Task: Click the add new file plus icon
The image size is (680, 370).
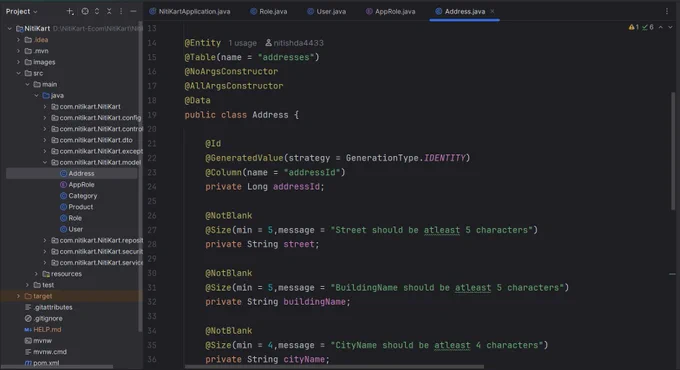Action: click(x=70, y=11)
